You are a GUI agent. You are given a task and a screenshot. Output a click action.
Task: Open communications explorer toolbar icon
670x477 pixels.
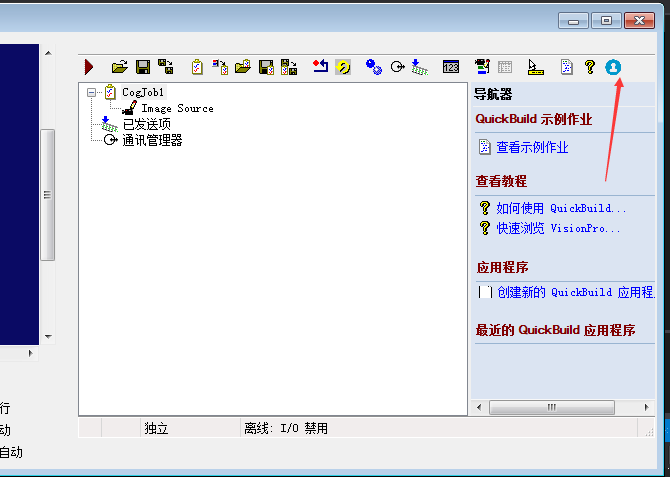coord(397,67)
